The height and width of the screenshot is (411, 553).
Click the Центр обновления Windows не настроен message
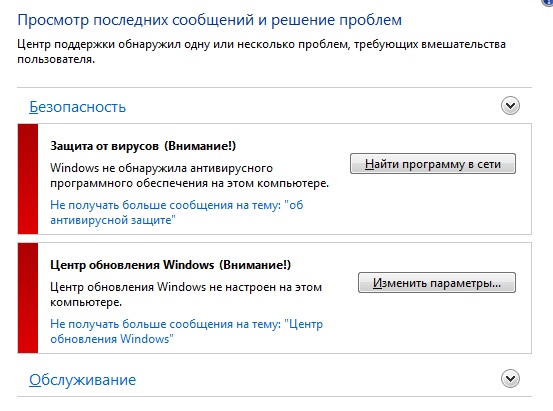[x=186, y=294]
